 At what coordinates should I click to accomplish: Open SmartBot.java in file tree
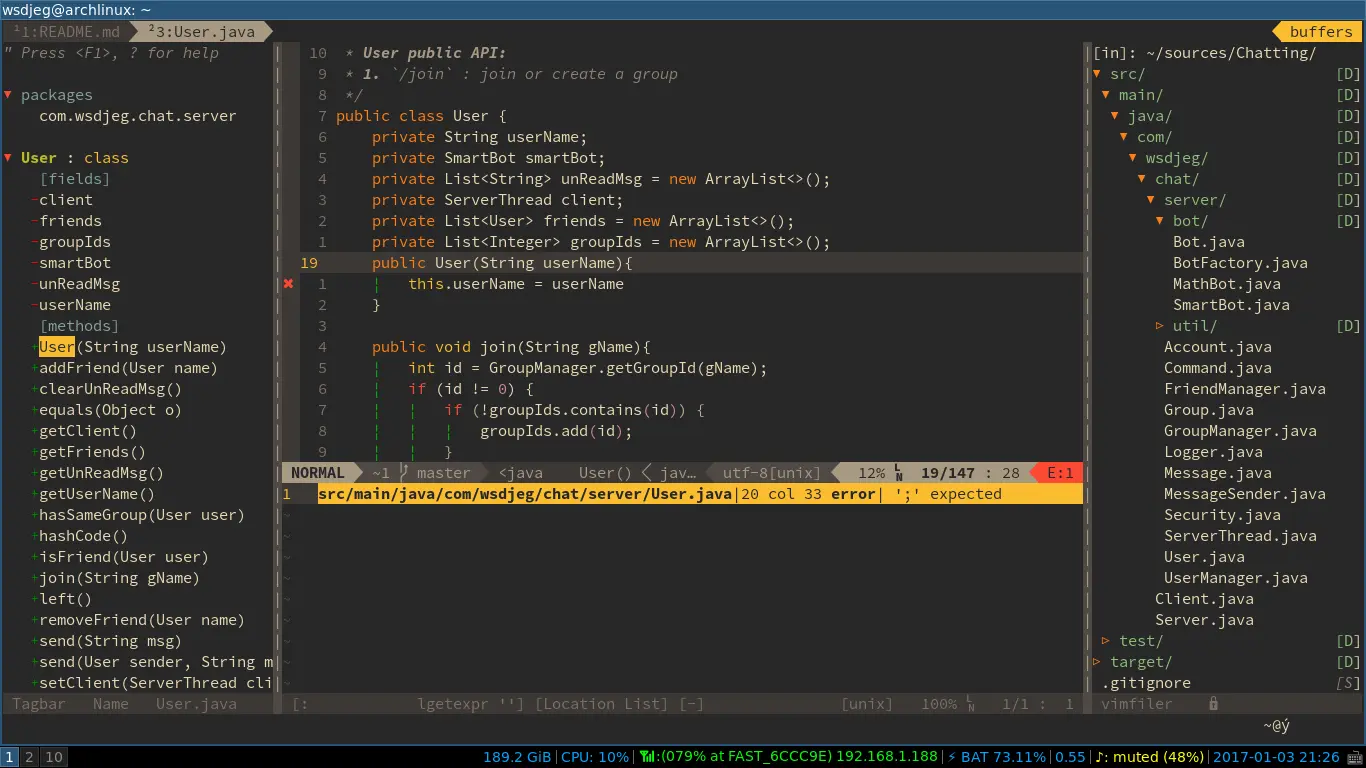[1231, 305]
